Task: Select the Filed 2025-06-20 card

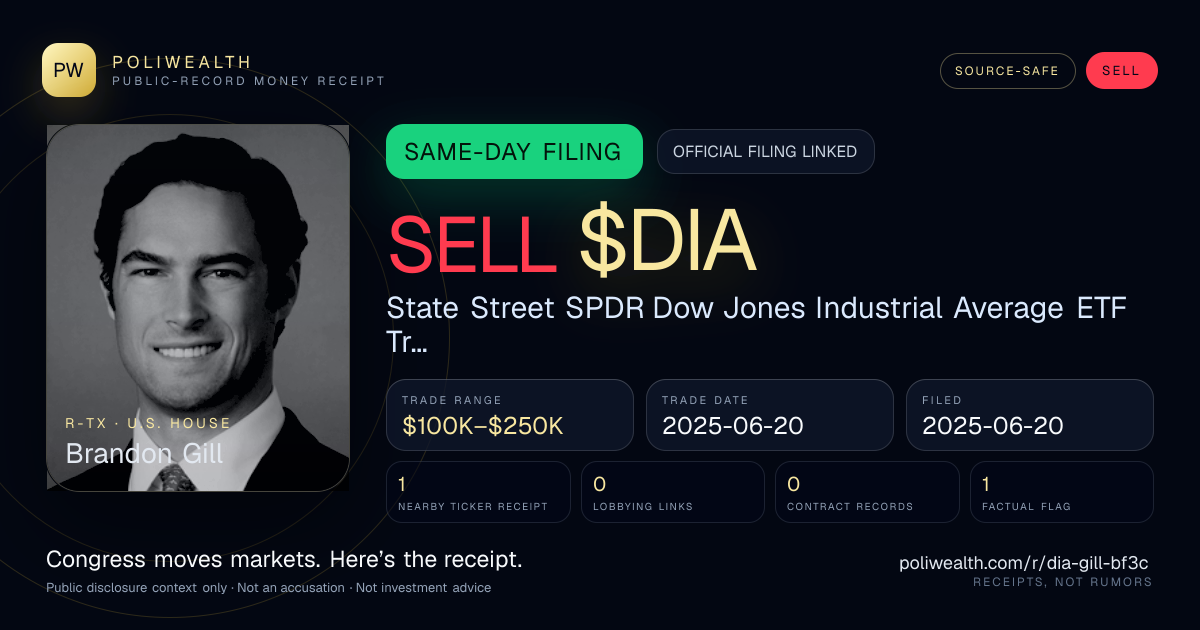Action: click(1030, 415)
